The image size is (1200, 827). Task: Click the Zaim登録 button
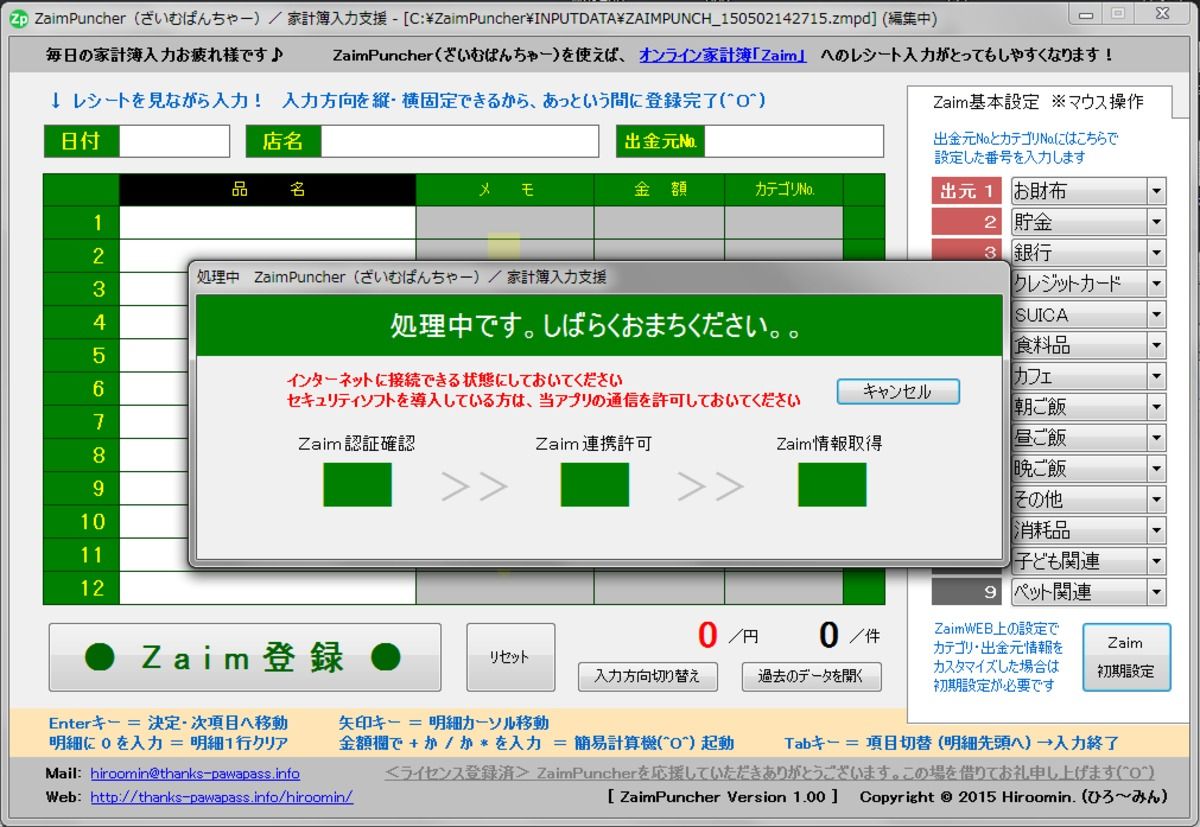coord(245,657)
